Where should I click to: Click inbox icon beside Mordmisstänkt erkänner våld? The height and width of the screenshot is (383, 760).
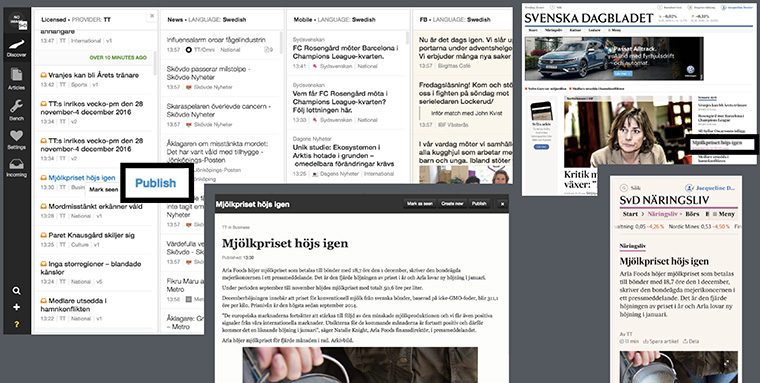(43, 206)
